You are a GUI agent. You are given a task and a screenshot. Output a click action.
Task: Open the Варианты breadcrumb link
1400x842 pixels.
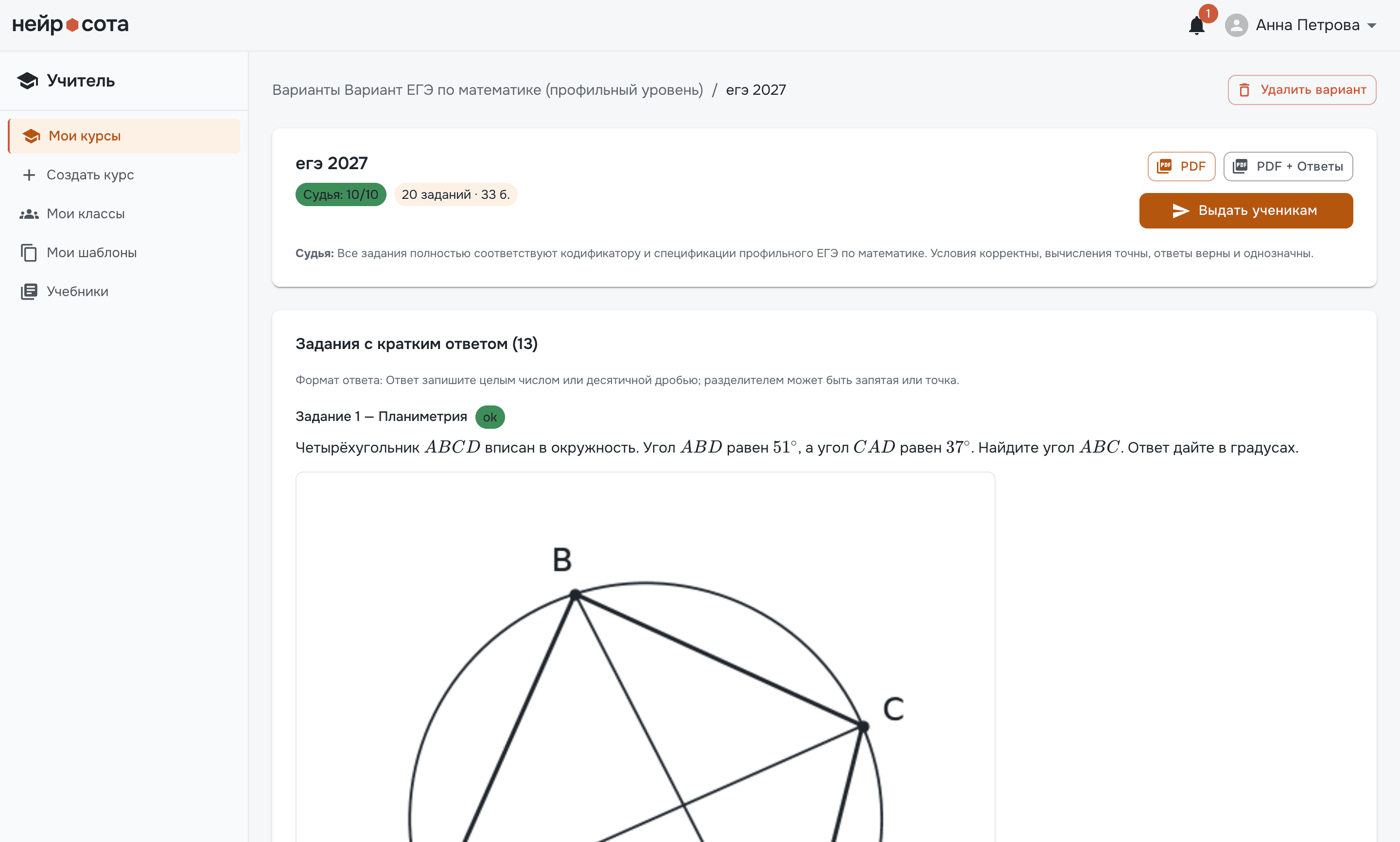pos(306,89)
